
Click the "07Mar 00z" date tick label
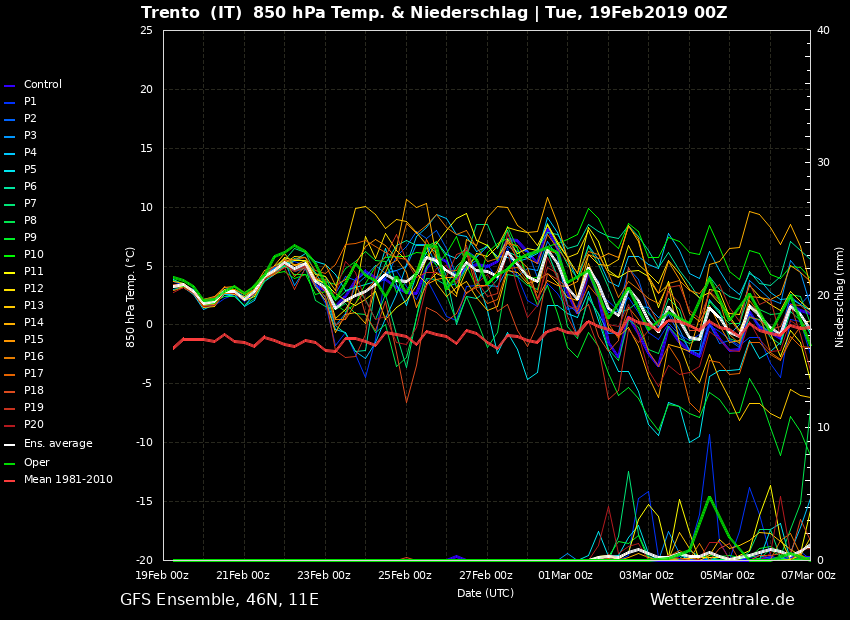pos(808,576)
